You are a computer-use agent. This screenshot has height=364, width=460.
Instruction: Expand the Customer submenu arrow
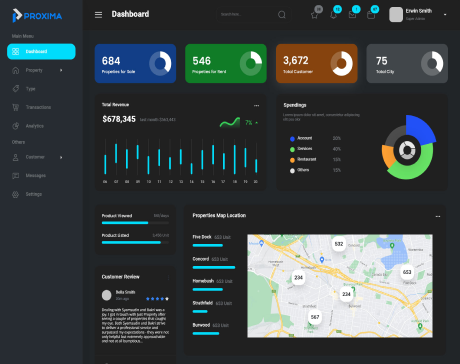tap(61, 157)
